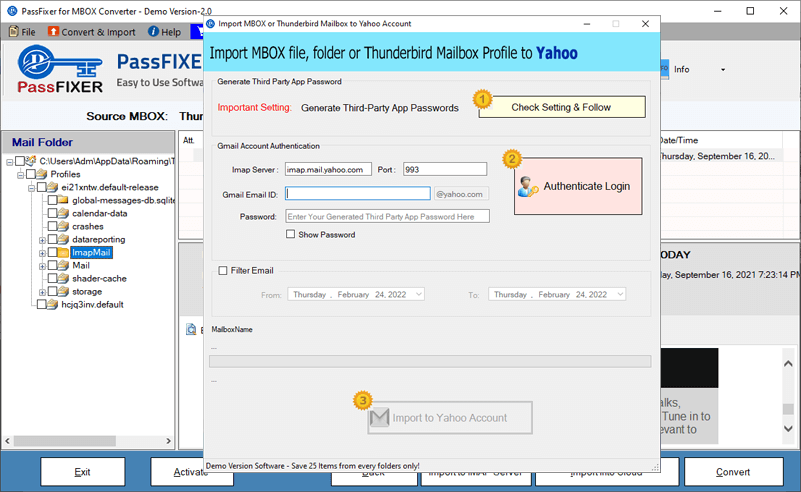The width and height of the screenshot is (801, 492).
Task: Toggle the Filter Email checkbox
Action: [x=223, y=270]
